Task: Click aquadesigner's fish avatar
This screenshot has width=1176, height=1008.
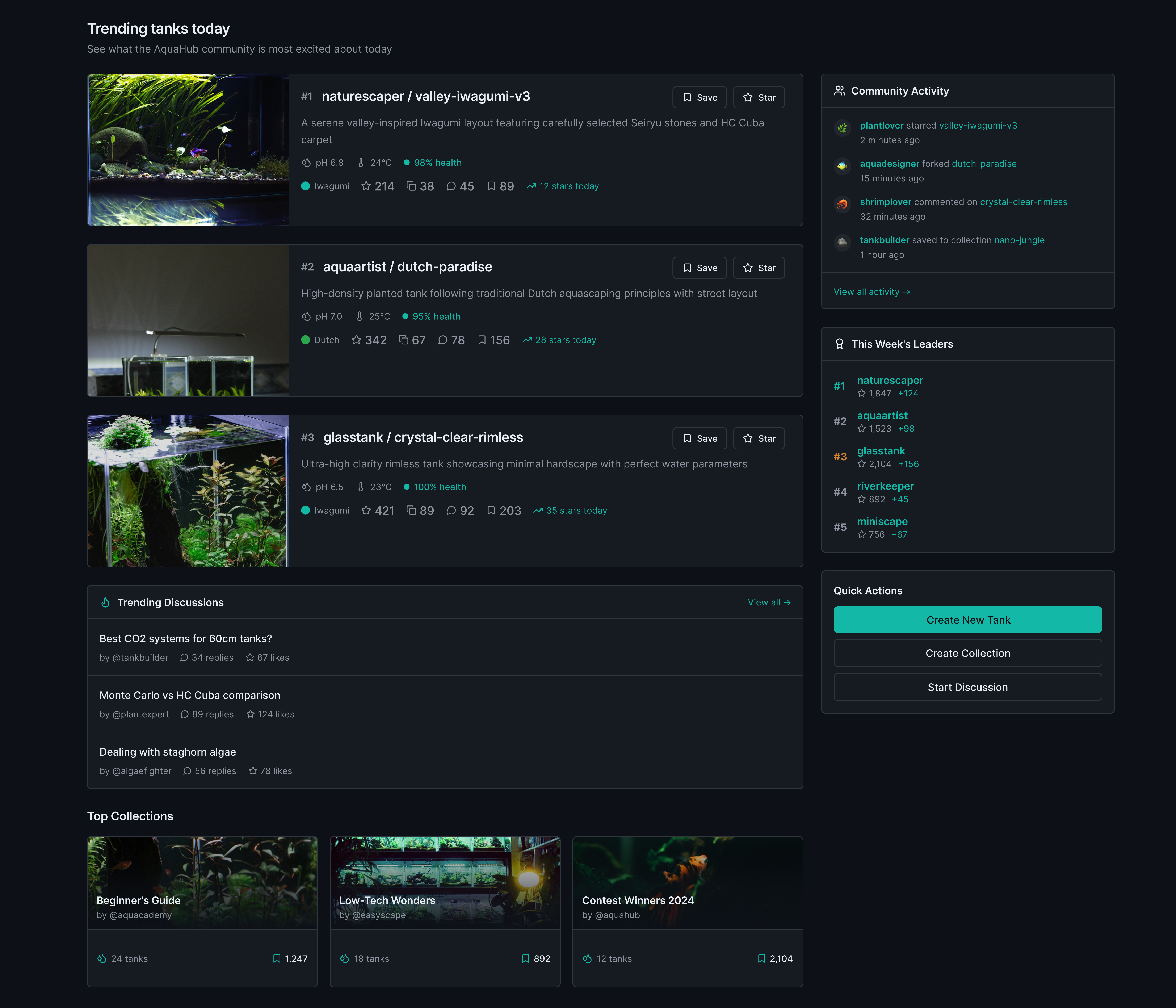Action: (x=842, y=166)
